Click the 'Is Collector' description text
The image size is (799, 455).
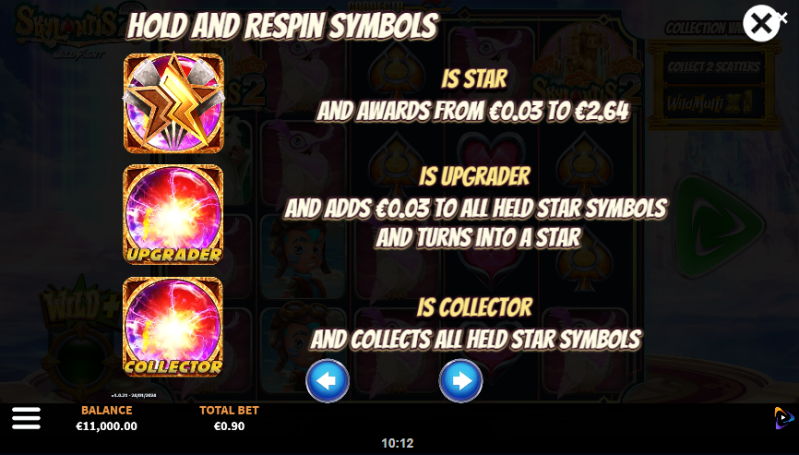click(x=474, y=307)
